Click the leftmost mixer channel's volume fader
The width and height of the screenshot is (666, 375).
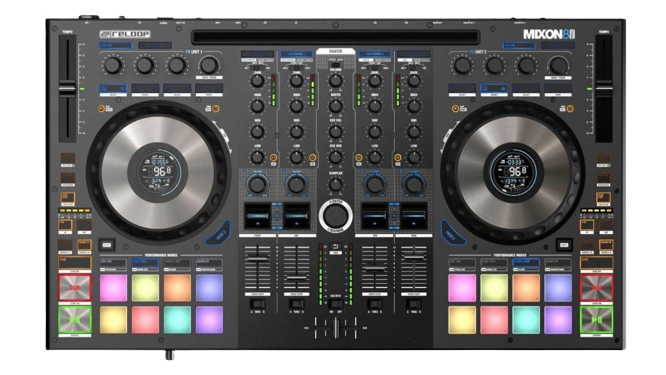point(257,258)
